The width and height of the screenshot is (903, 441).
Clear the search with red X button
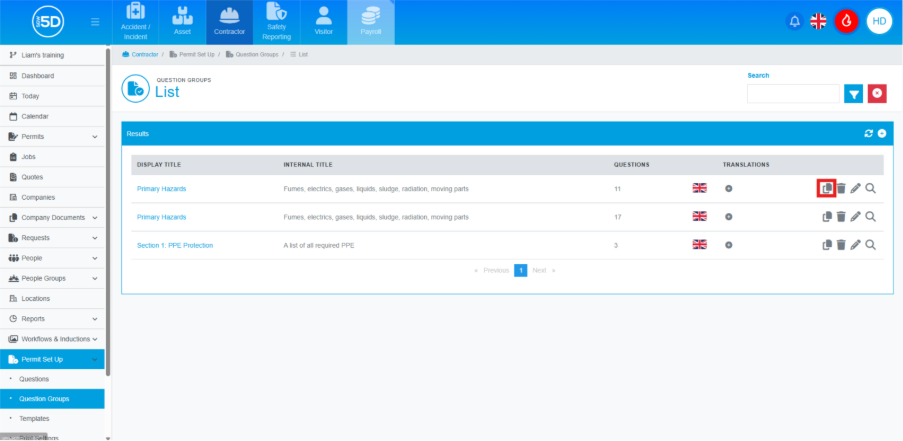877,93
